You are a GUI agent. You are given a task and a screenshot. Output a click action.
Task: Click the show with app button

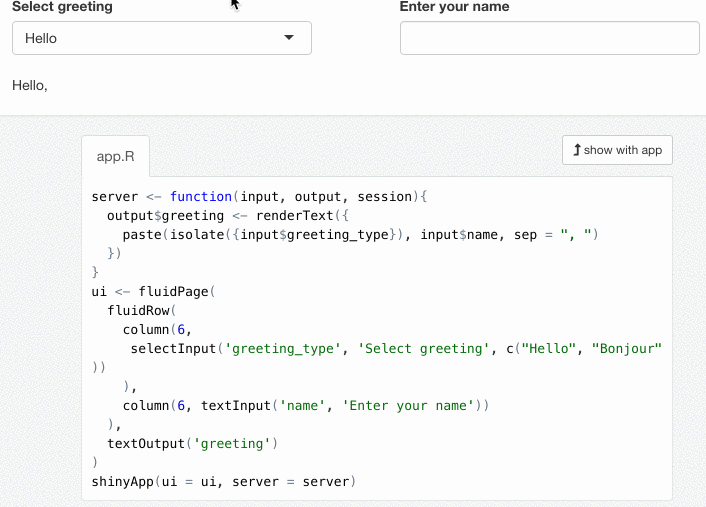click(617, 150)
